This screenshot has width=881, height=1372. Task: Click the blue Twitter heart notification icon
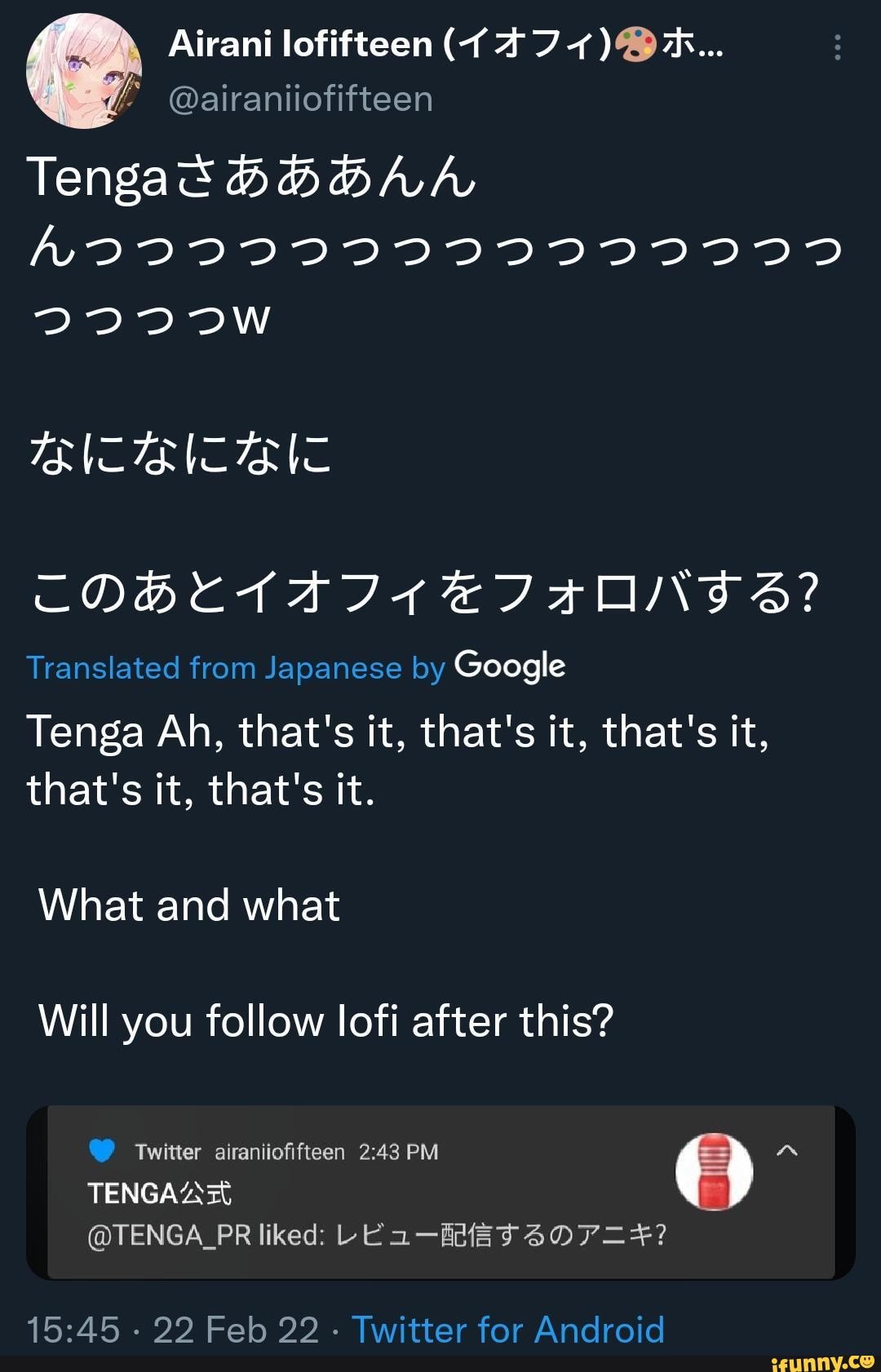[x=102, y=1151]
